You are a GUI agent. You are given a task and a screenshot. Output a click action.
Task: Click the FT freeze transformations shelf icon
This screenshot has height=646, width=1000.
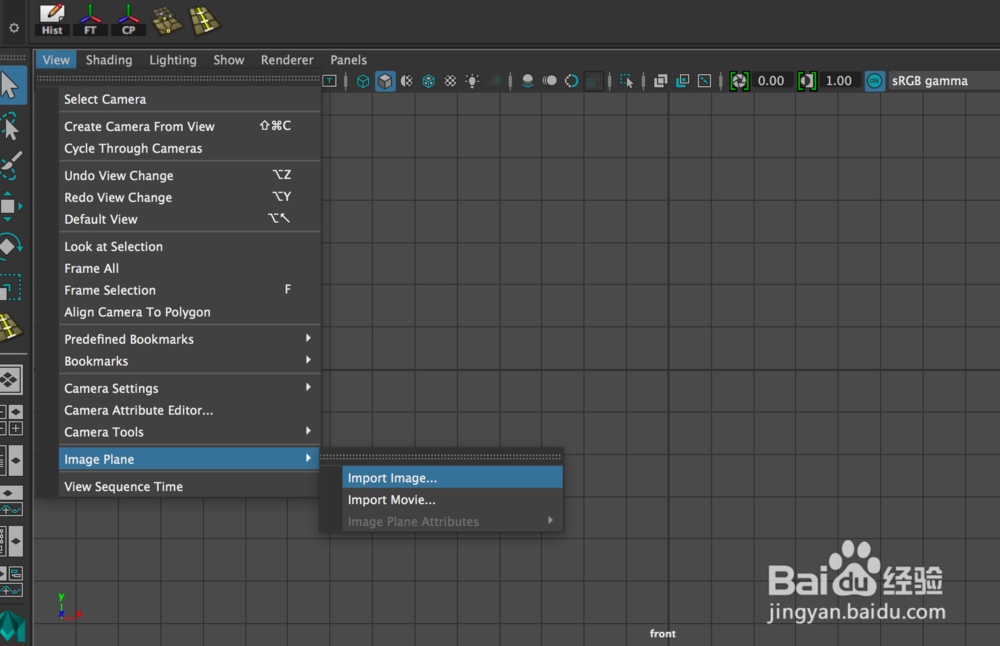[90, 20]
